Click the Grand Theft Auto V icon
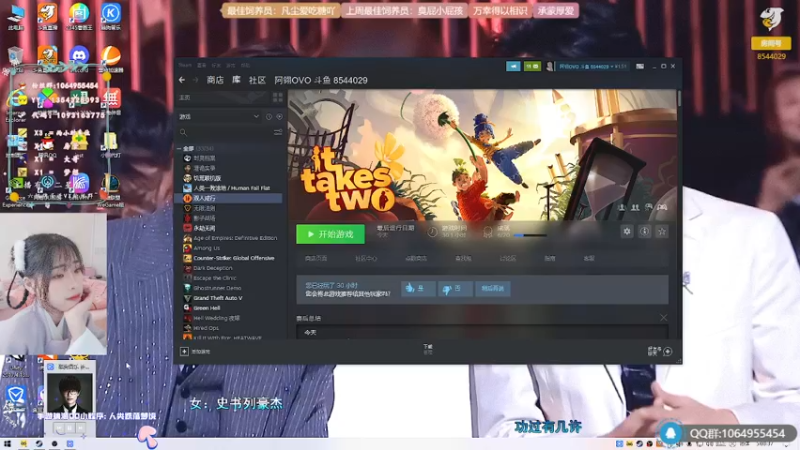Image resolution: width=800 pixels, height=450 pixels. (x=187, y=298)
